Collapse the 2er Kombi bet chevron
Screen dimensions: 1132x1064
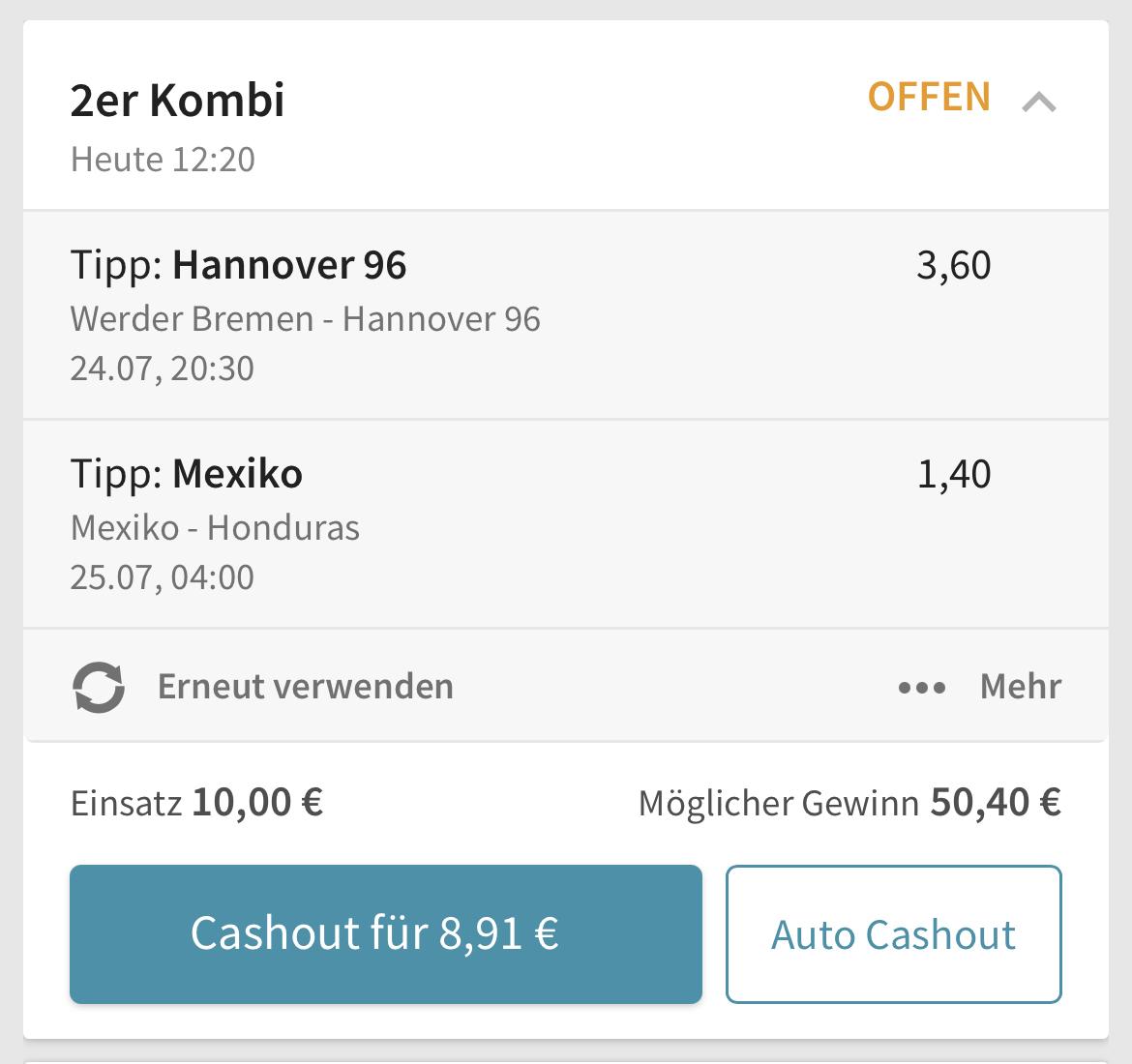pyautogui.click(x=1039, y=102)
